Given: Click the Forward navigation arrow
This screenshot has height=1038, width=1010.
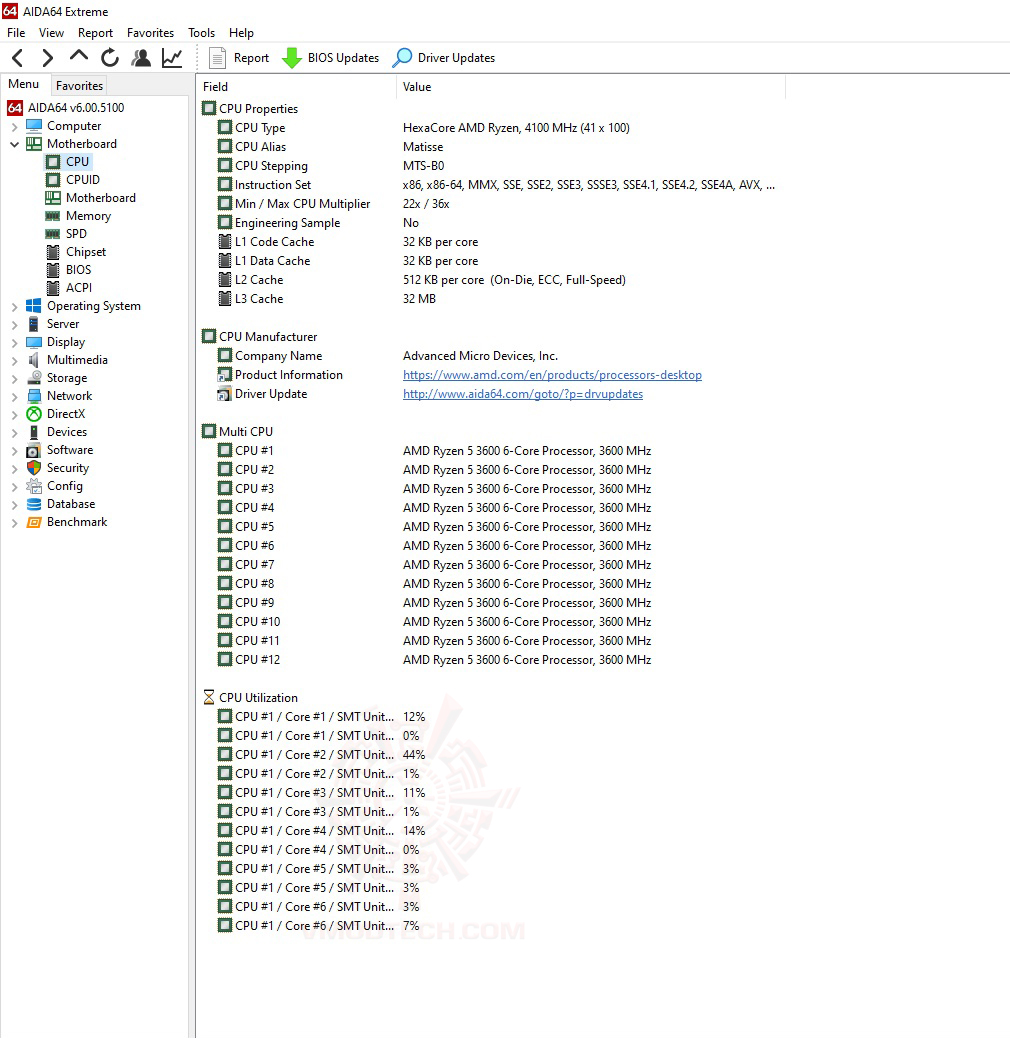Looking at the screenshot, I should [x=47, y=58].
